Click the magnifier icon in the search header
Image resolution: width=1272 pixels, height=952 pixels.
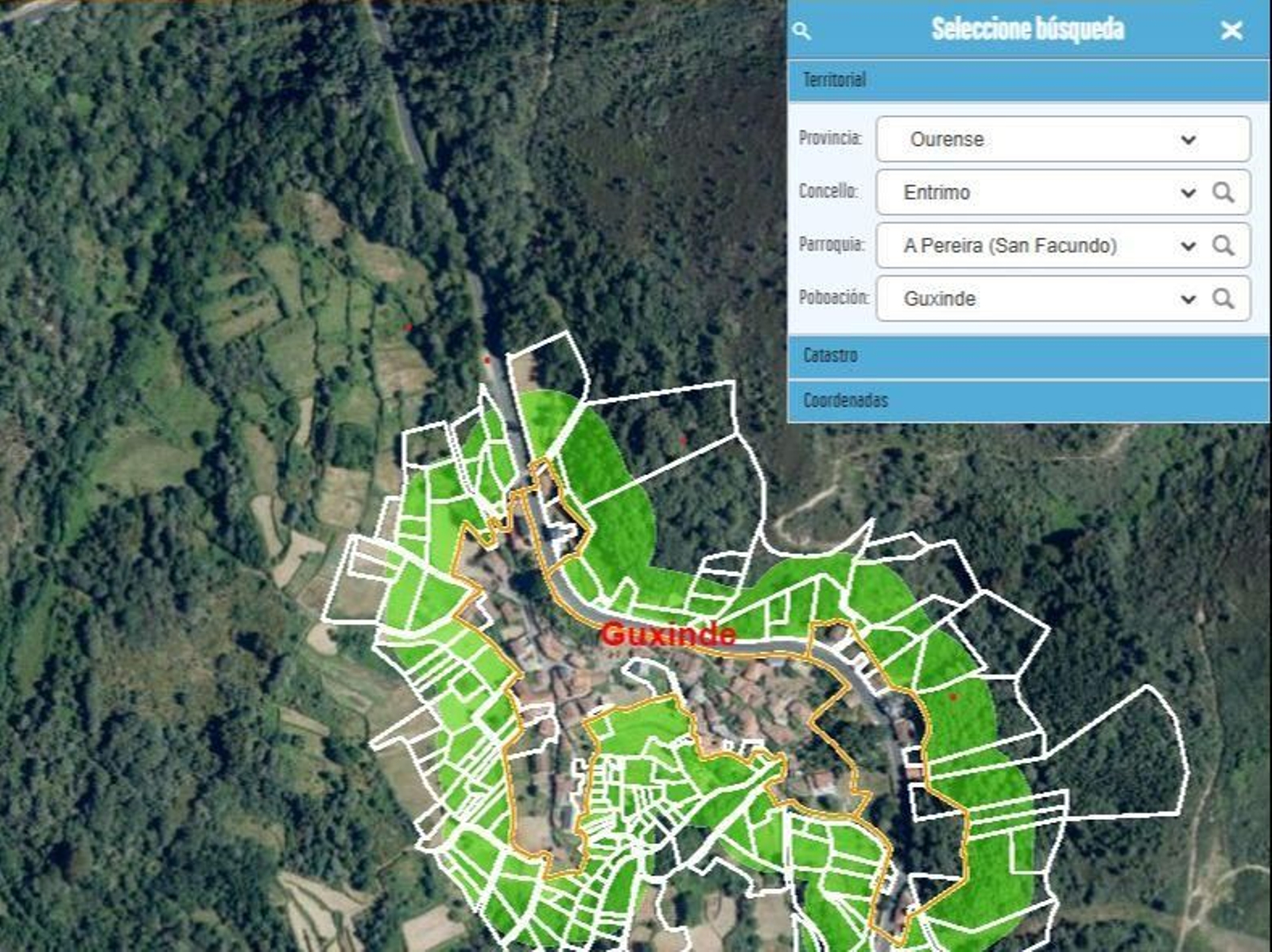point(802,31)
